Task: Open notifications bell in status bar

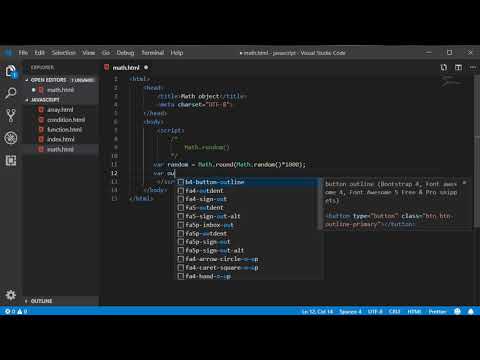Action: coord(471,311)
